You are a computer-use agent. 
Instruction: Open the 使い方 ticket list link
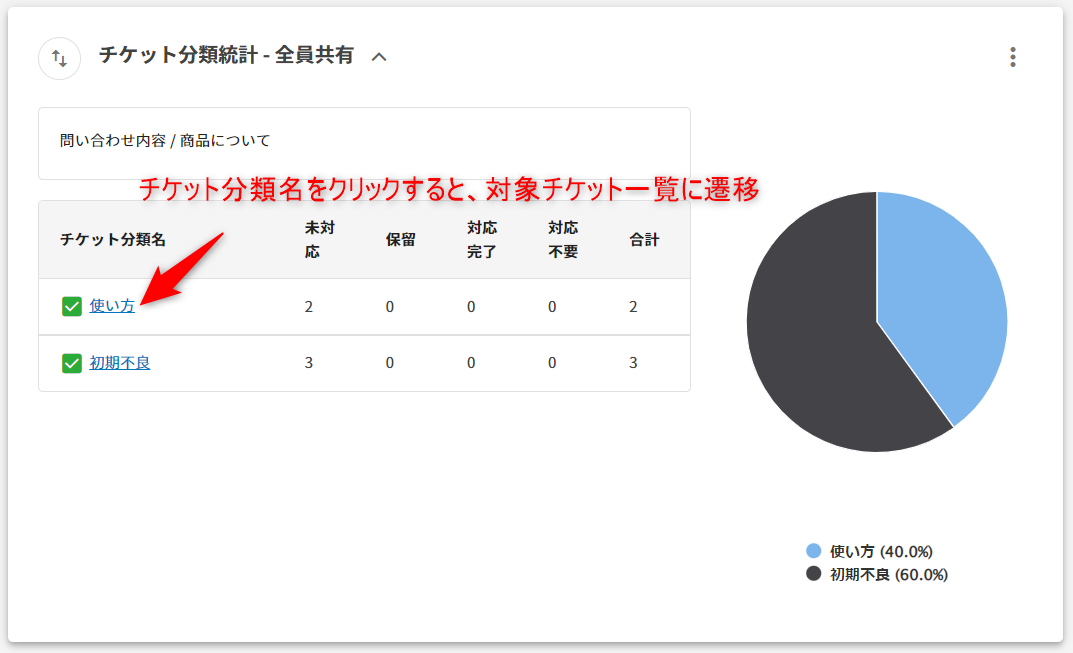pyautogui.click(x=112, y=307)
